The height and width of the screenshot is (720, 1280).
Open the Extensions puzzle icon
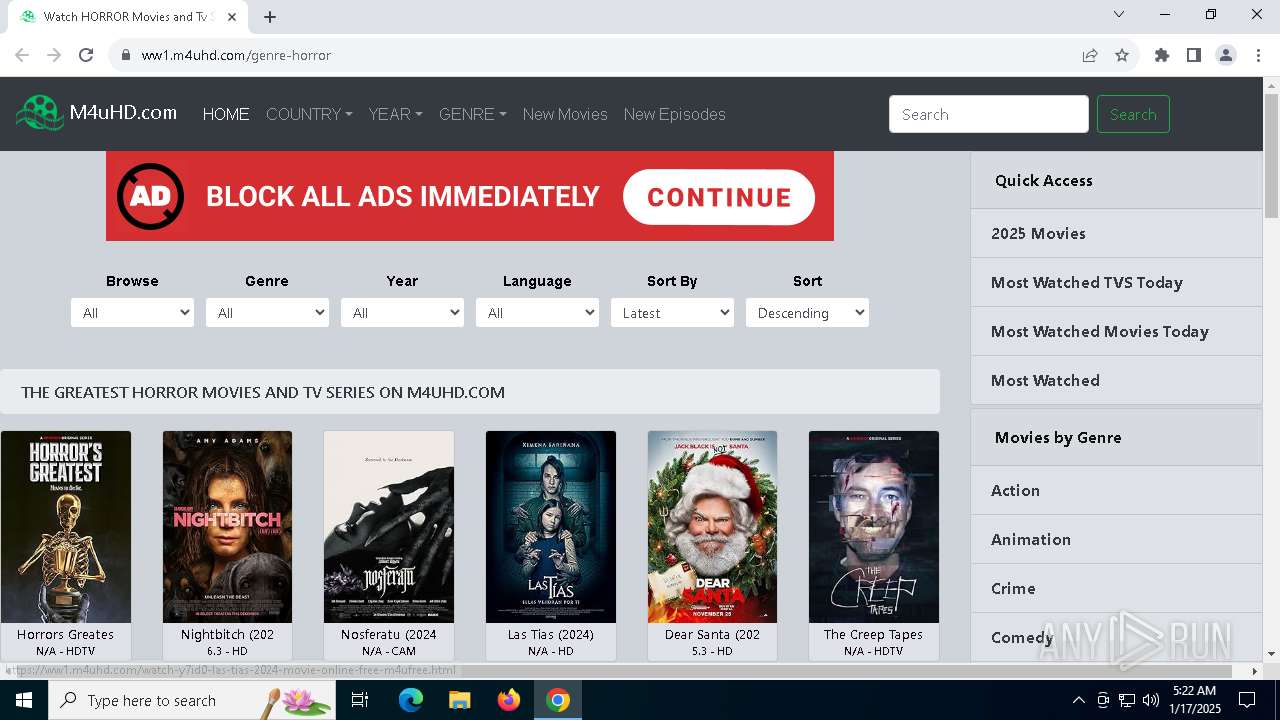(x=1162, y=55)
